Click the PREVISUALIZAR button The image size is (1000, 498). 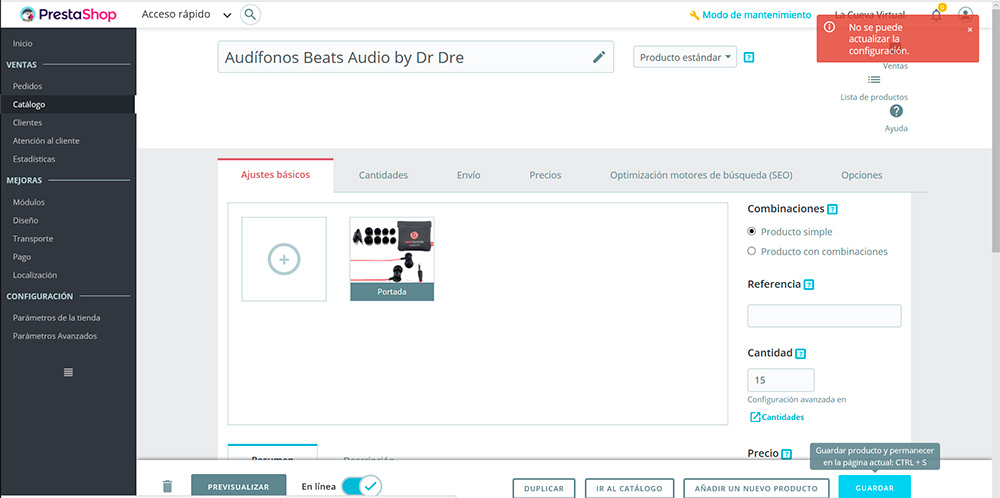[x=238, y=487]
